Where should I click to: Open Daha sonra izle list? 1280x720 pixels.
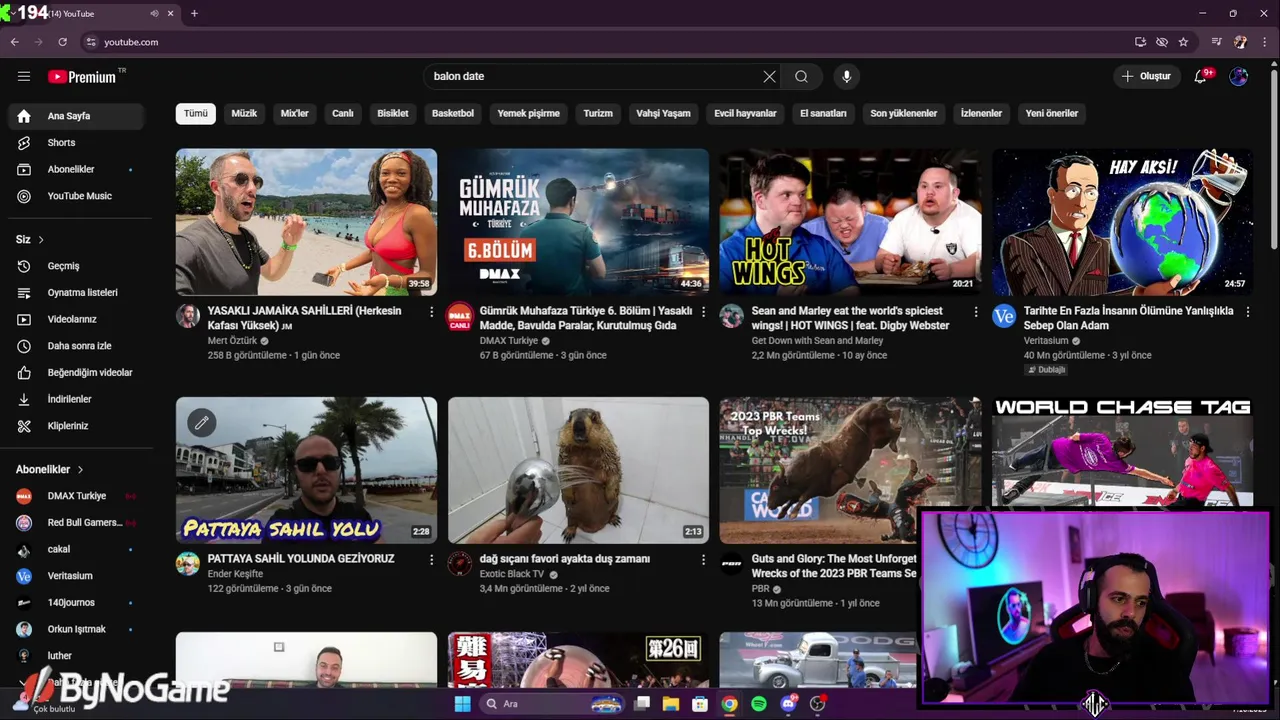coord(77,346)
